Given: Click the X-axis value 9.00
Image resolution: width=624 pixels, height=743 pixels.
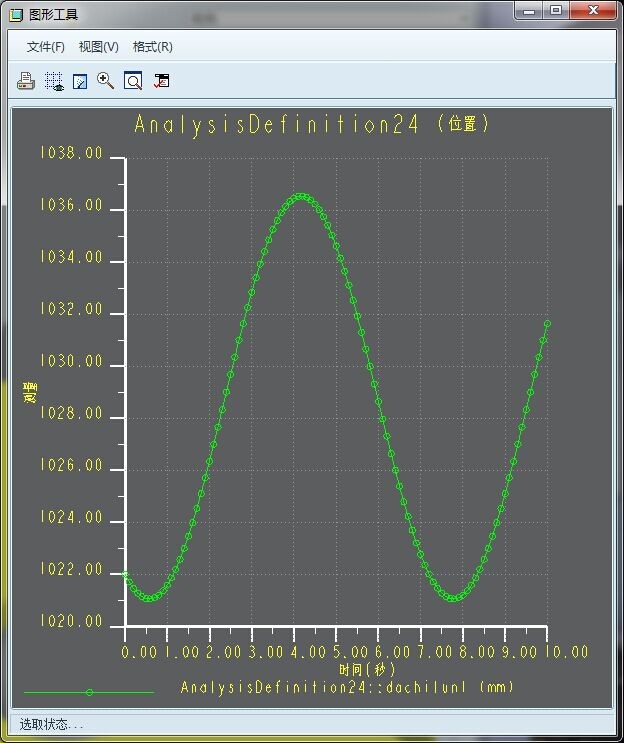Looking at the screenshot, I should 519,652.
